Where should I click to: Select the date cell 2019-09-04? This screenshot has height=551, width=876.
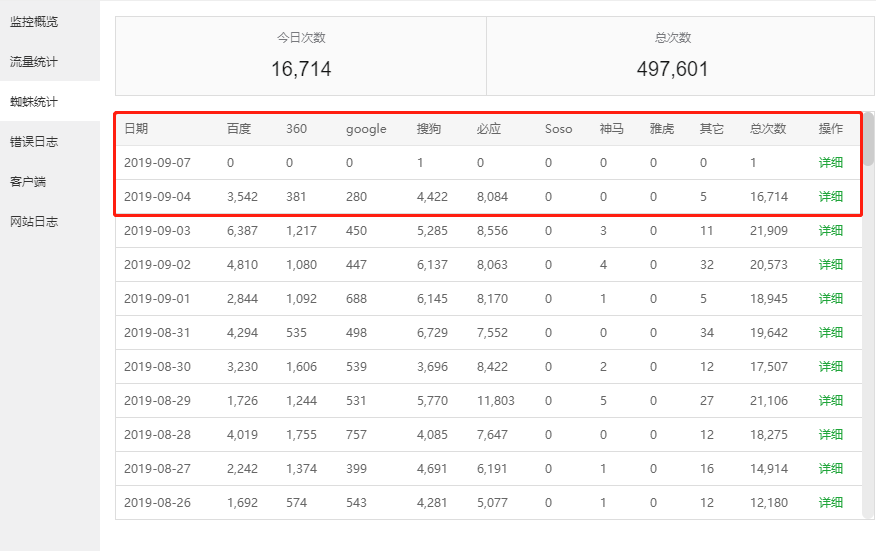click(157, 197)
